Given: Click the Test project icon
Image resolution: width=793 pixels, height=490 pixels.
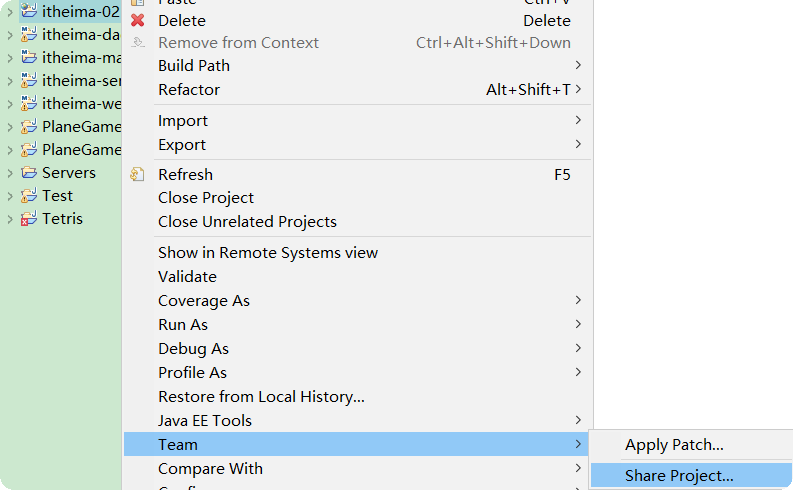Looking at the screenshot, I should [x=29, y=196].
